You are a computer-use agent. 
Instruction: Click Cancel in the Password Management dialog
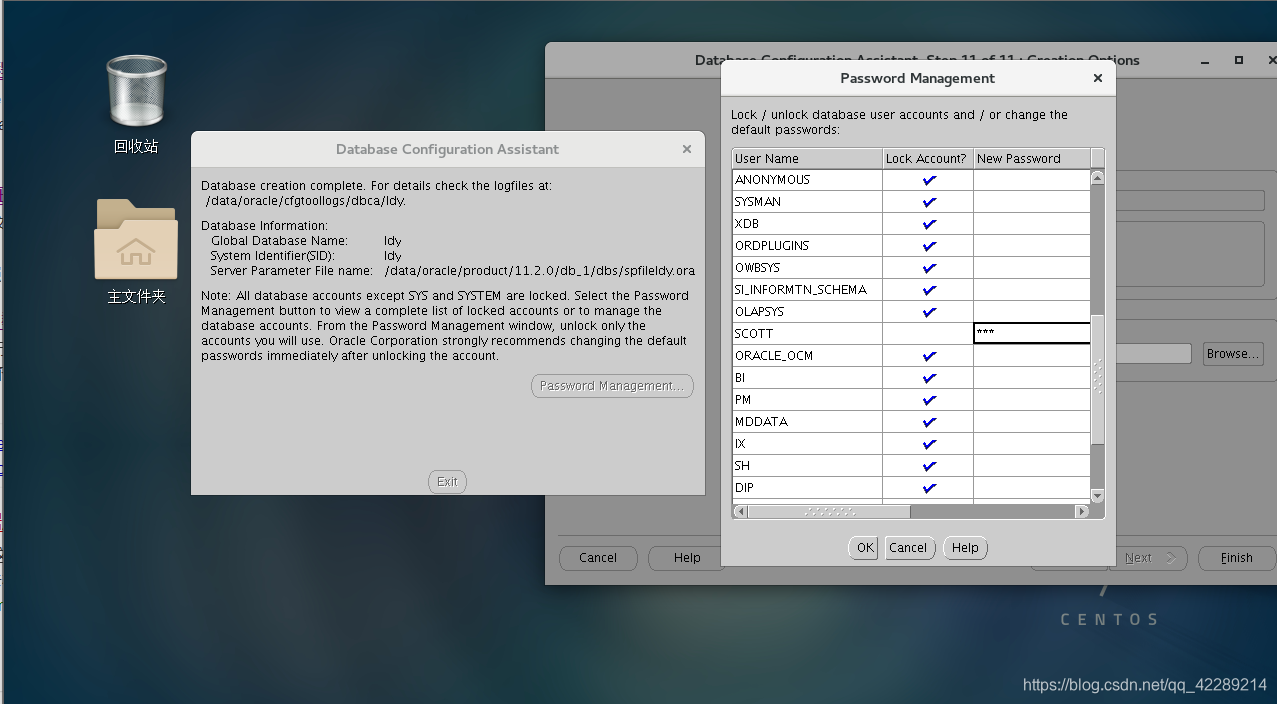coord(908,547)
